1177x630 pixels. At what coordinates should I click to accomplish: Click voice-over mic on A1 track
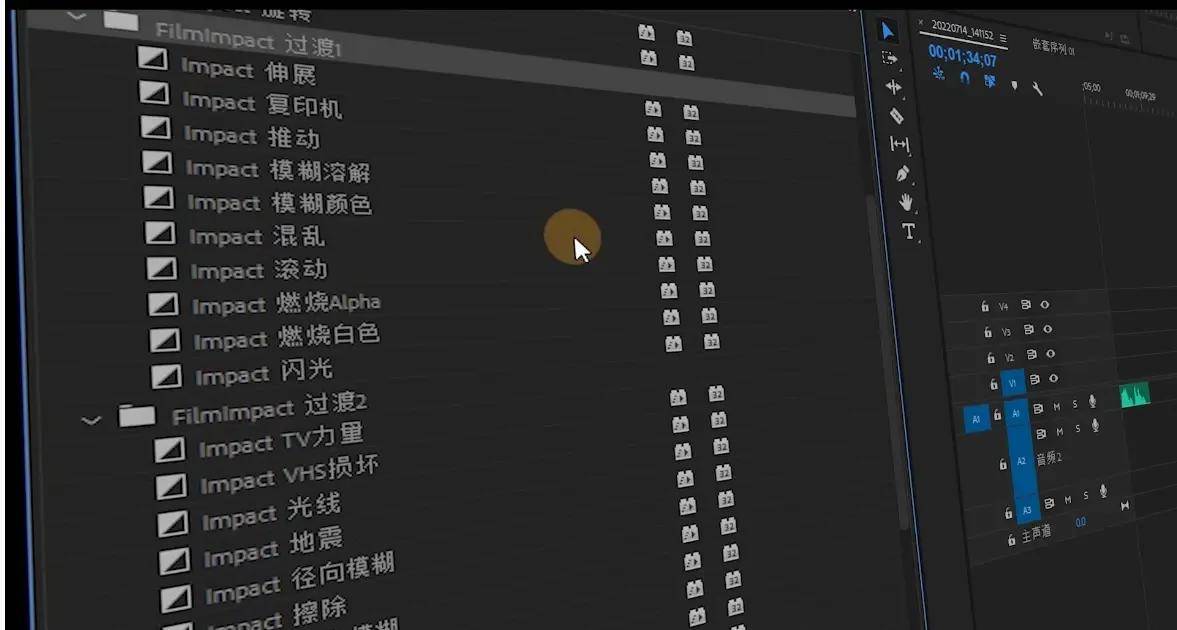point(1092,402)
